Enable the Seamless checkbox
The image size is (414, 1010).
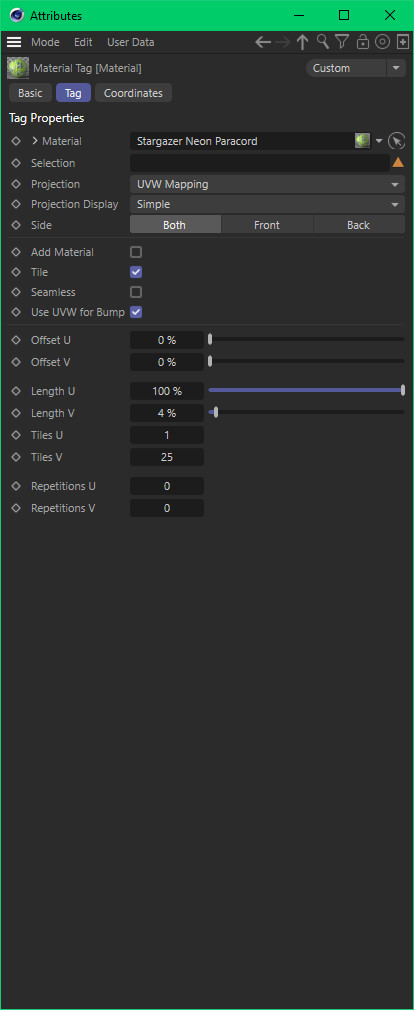click(x=136, y=292)
